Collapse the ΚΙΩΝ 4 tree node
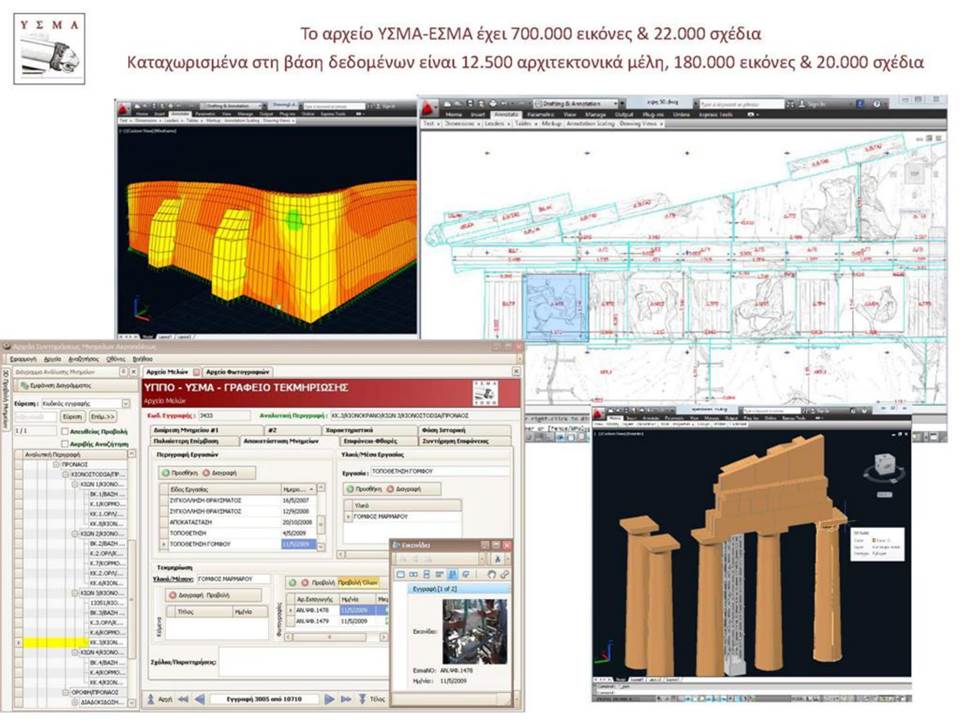The width and height of the screenshot is (960, 720). click(x=75, y=653)
